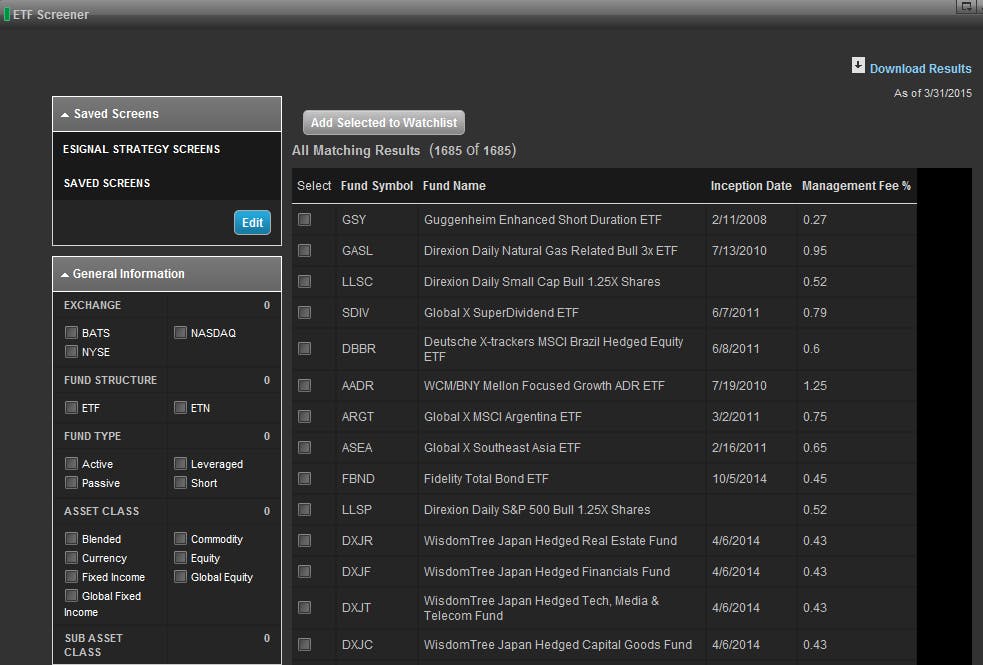Check the NASDAQ exchange filter

point(181,333)
